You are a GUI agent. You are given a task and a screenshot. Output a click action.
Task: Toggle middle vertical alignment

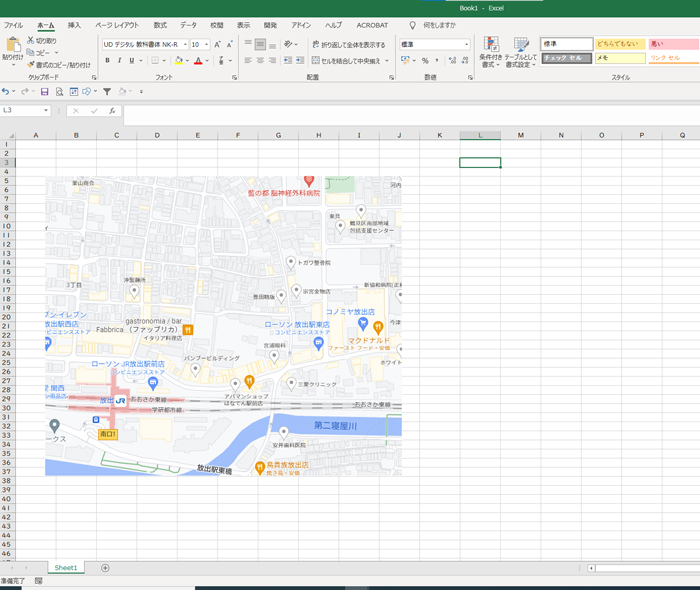point(260,44)
